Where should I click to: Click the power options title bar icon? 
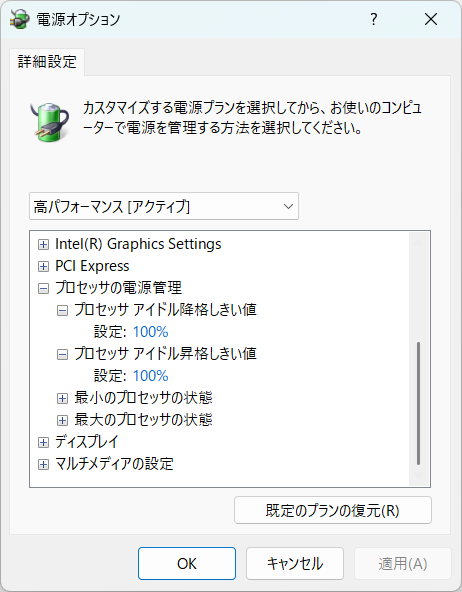tap(20, 19)
